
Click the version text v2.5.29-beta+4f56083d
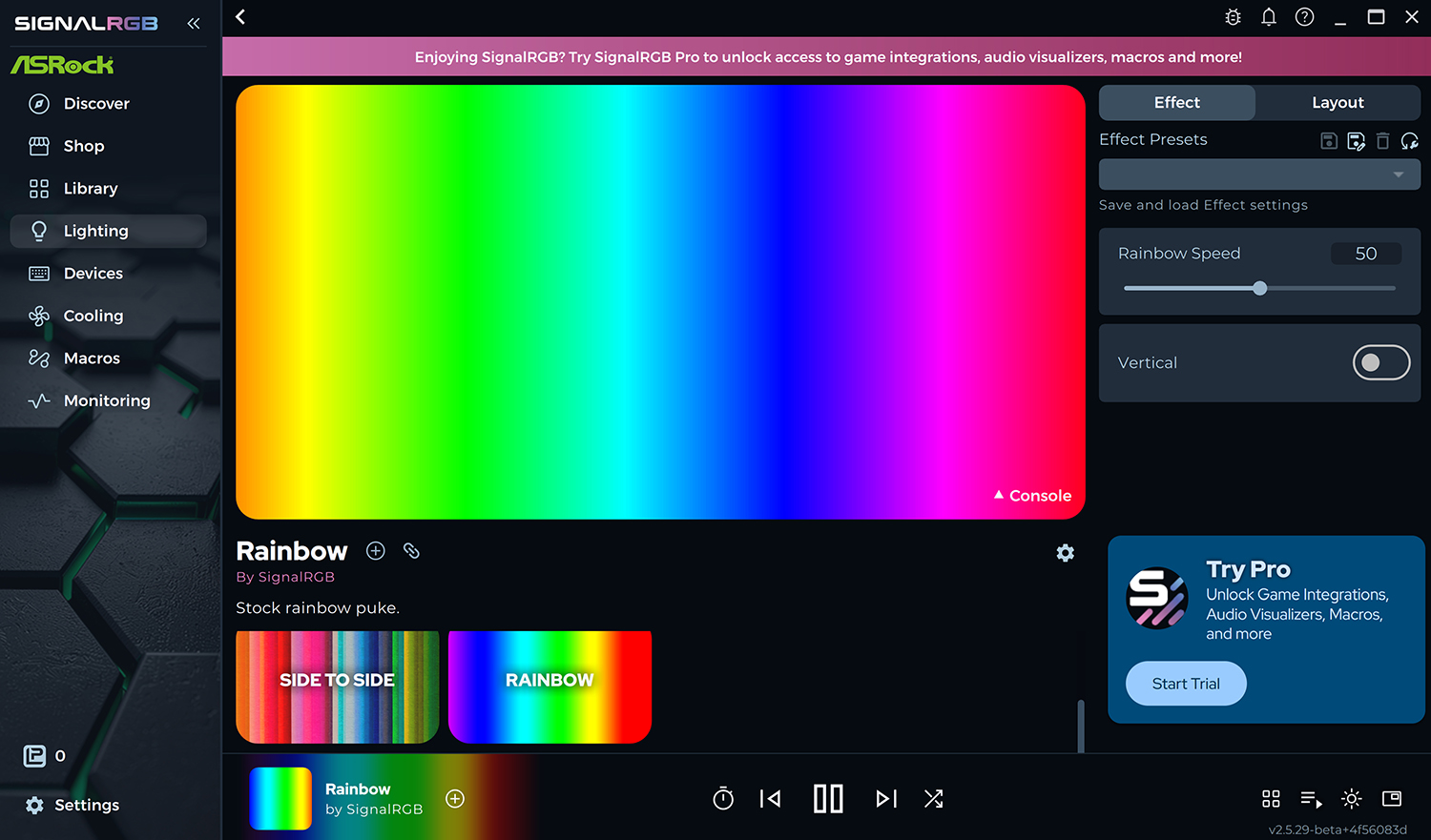pos(1338,830)
